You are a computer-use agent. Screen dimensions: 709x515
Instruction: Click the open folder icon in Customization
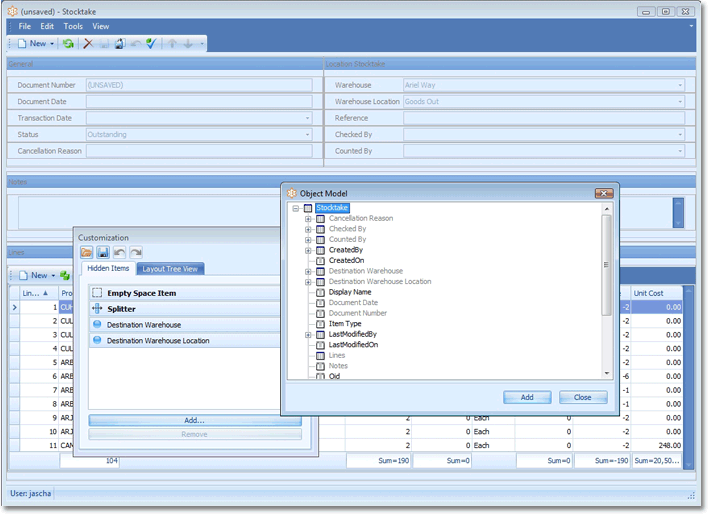(87, 253)
